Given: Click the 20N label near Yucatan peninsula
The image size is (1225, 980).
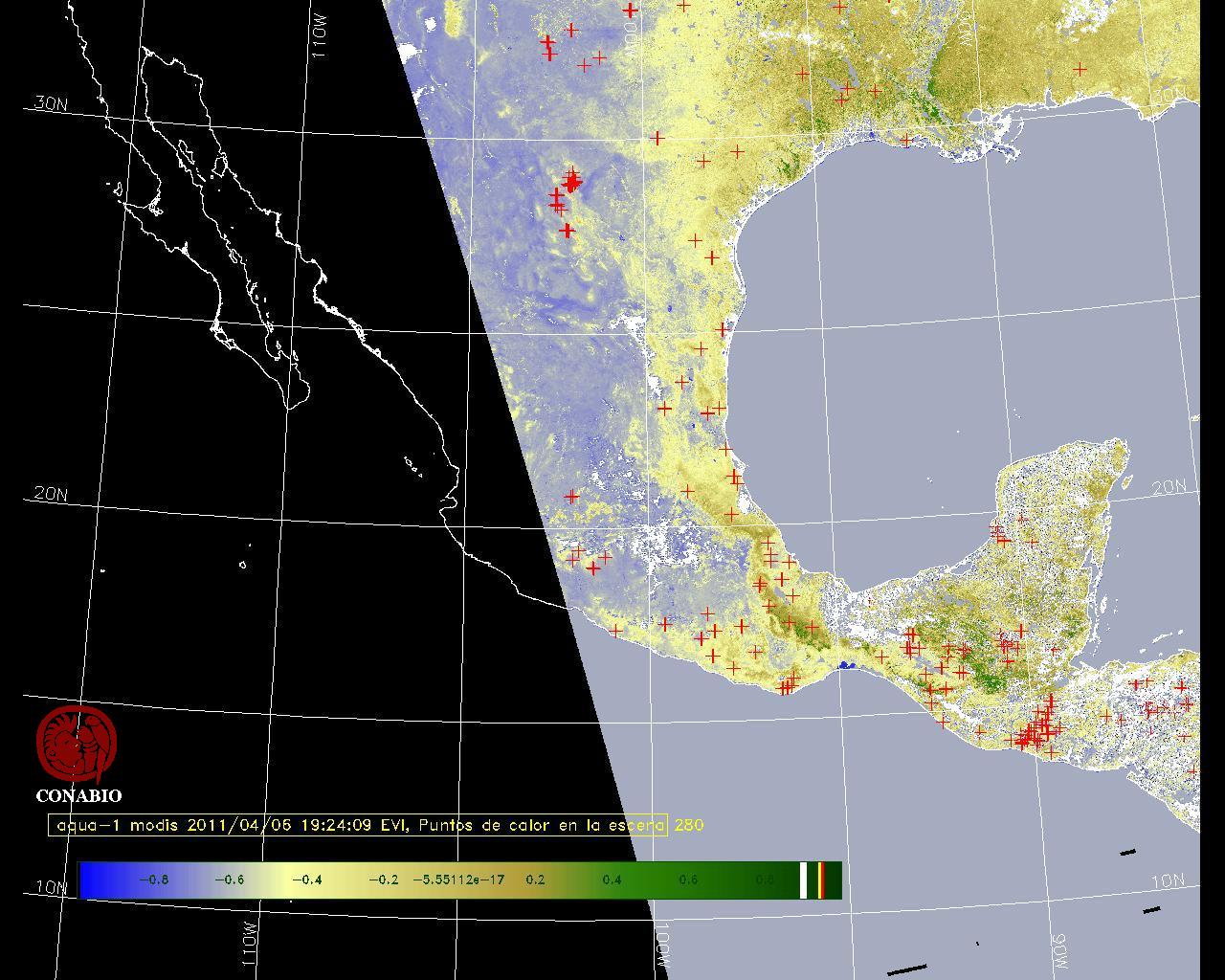Looking at the screenshot, I should (1168, 487).
